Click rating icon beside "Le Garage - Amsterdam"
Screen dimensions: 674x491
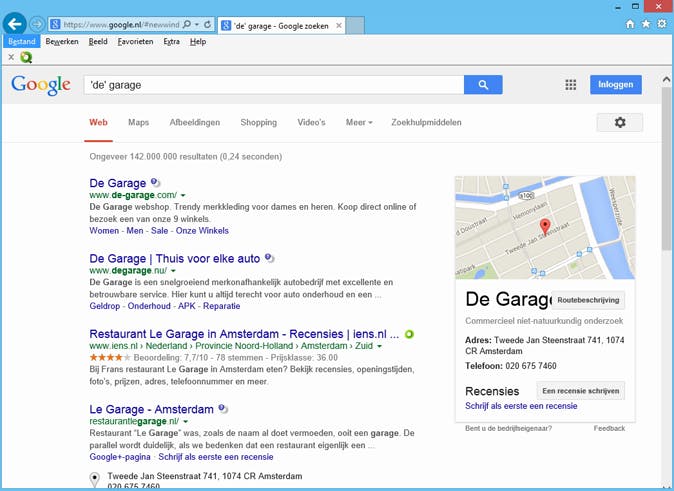223,409
